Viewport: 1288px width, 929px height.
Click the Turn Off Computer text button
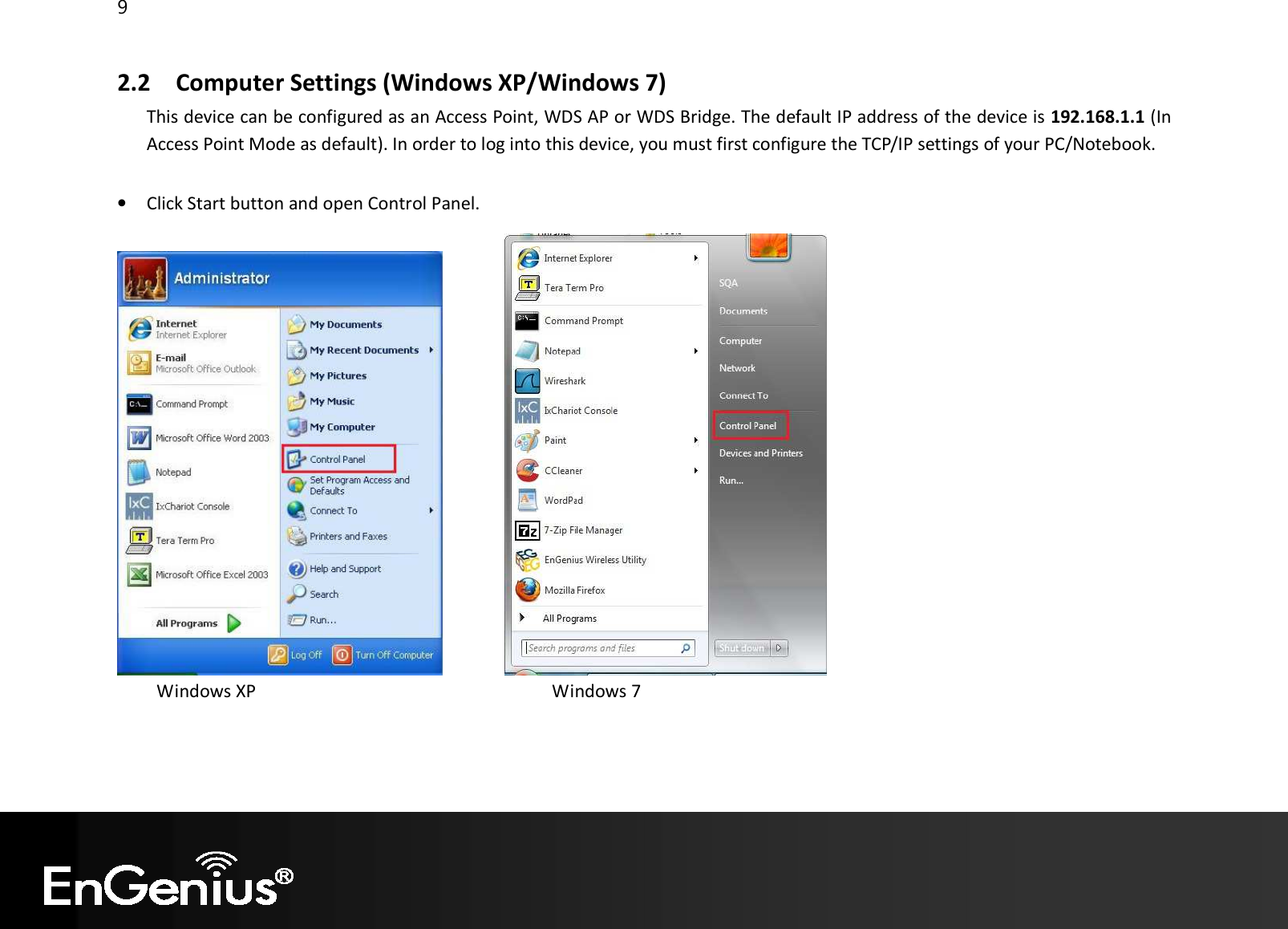point(394,655)
